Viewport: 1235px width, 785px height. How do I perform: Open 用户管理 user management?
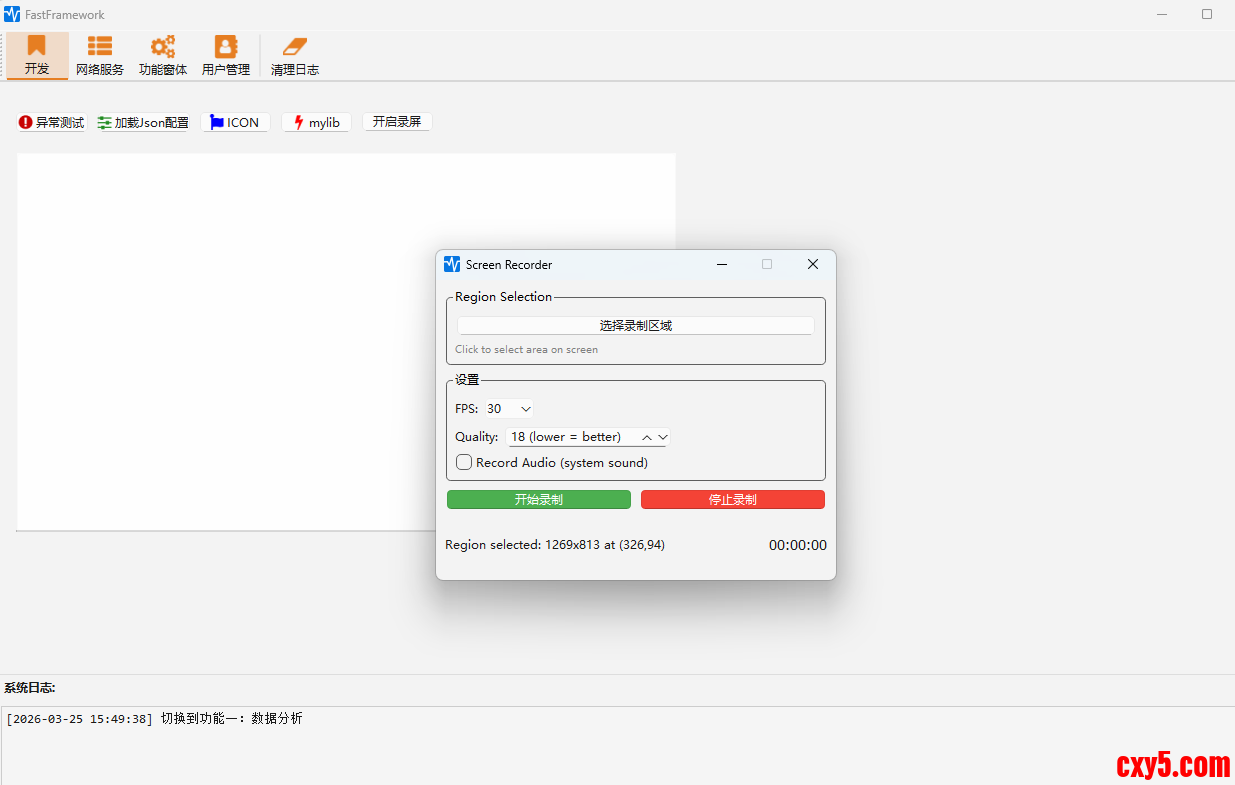pyautogui.click(x=226, y=56)
